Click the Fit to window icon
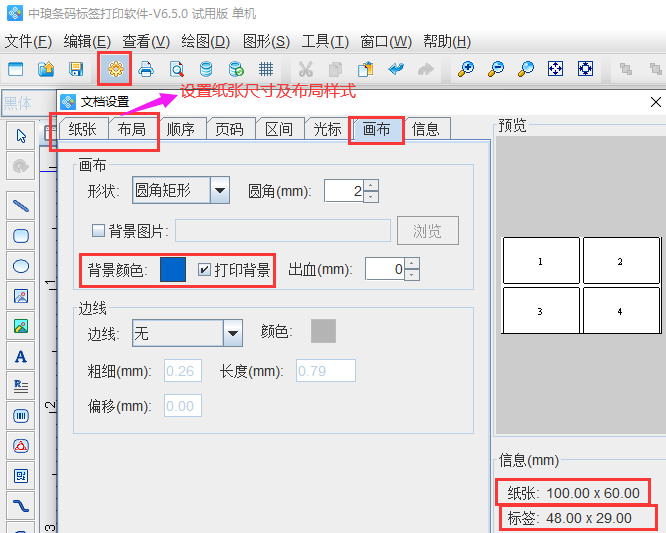The image size is (666, 533). (556, 69)
